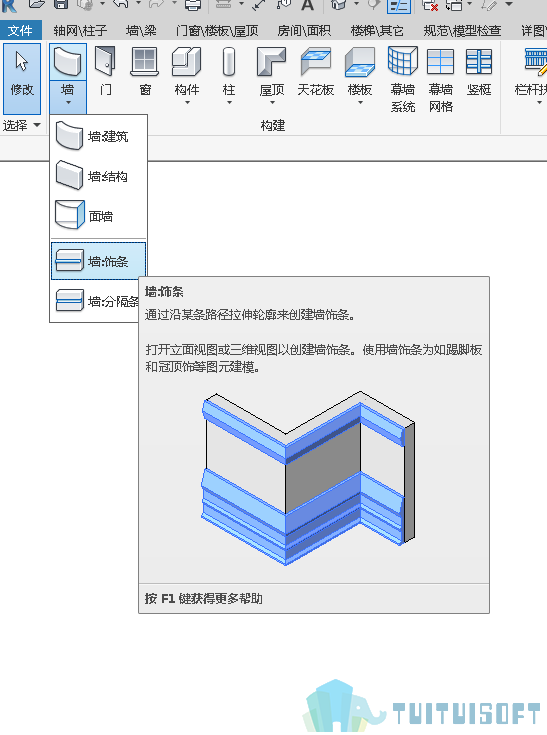Click the 屋顶 roof tool icon
This screenshot has height=735, width=547.
tap(271, 62)
